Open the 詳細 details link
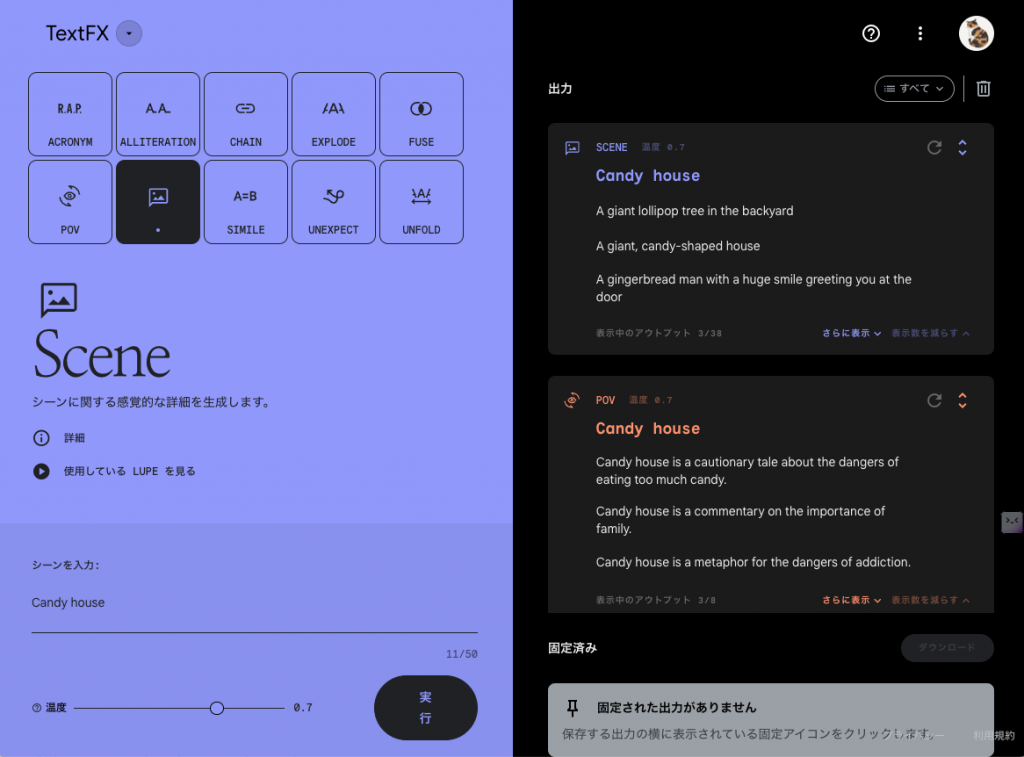The image size is (1024, 757). [72, 438]
